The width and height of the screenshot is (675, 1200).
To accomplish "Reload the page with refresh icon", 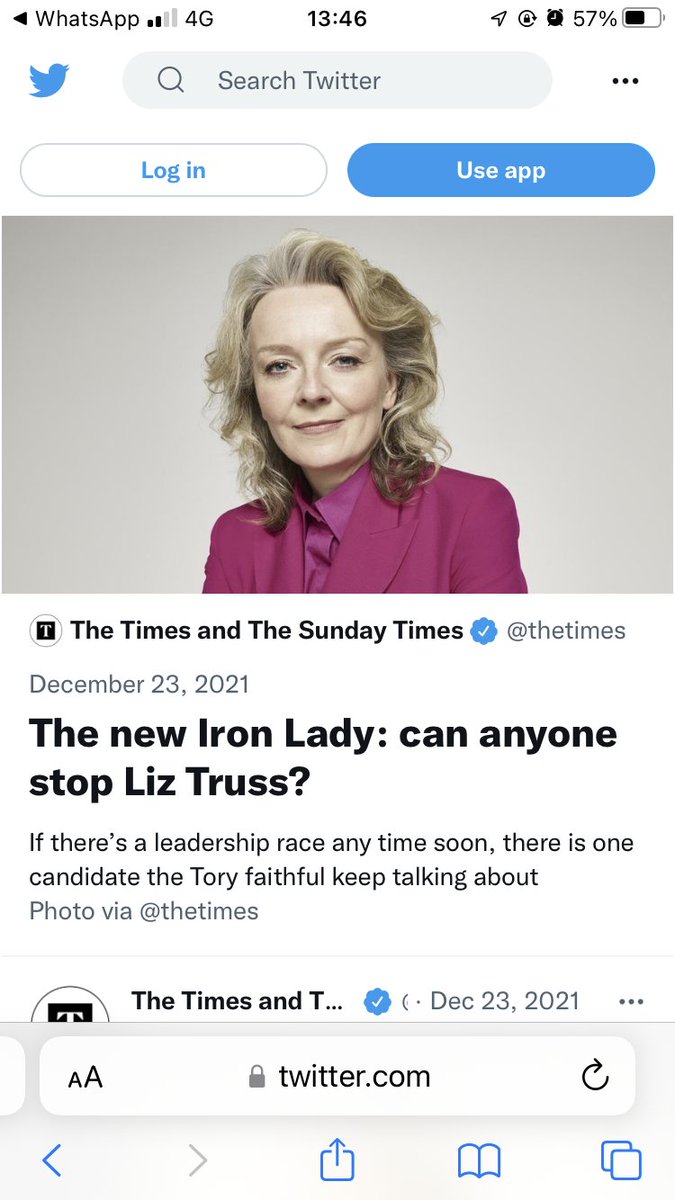I will click(x=595, y=1076).
